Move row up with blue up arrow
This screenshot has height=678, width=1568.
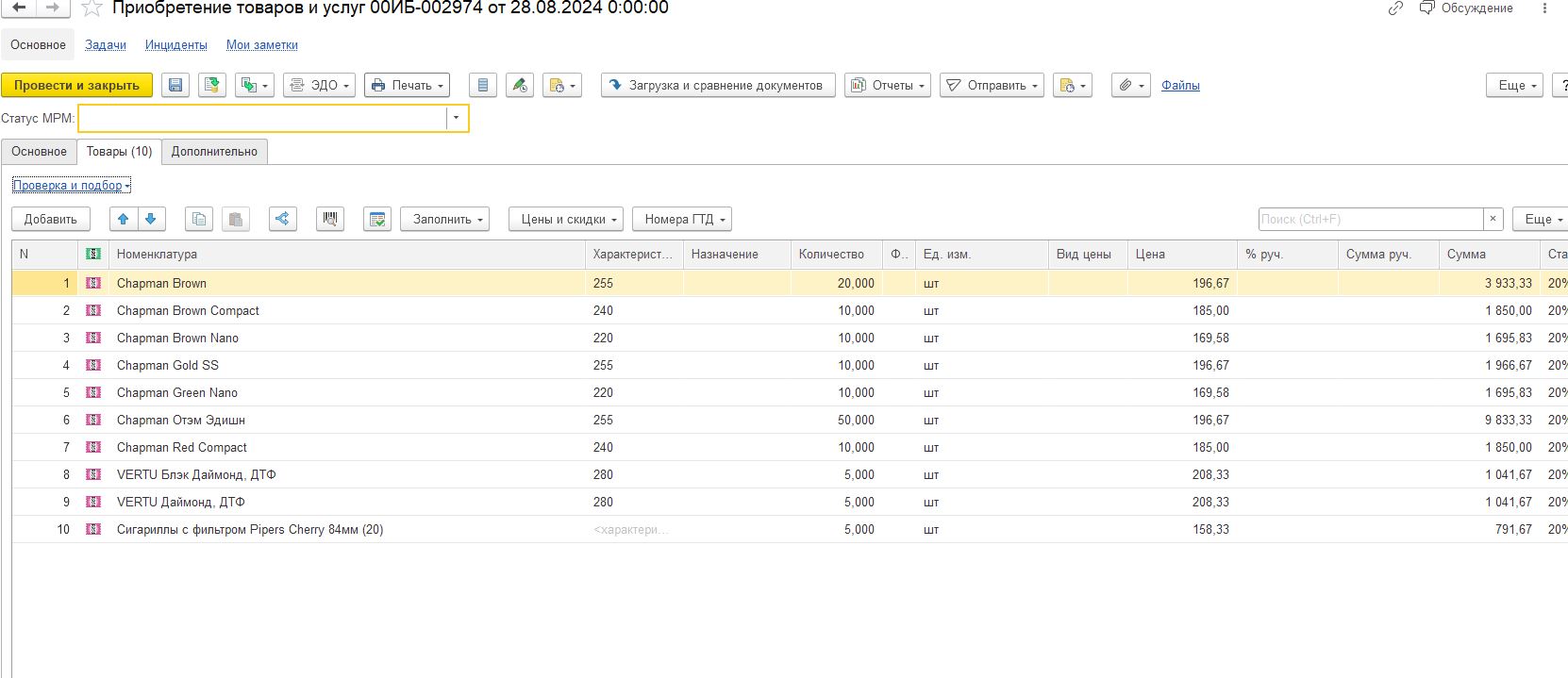click(123, 219)
